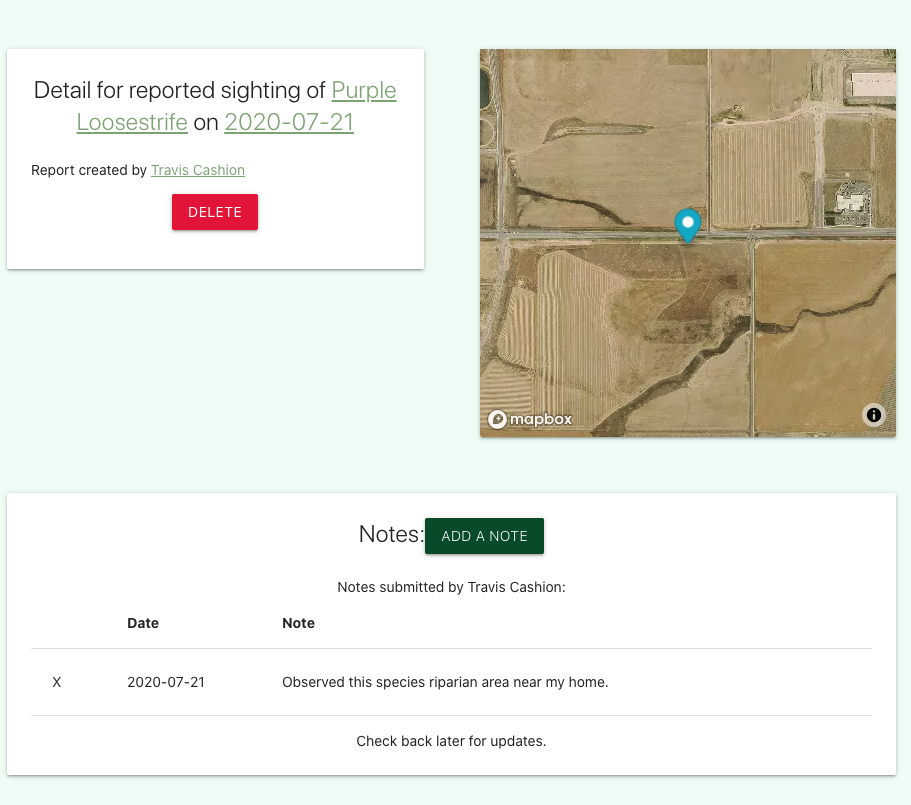Select the Date column header
Viewport: 911px width, 805px height.
coord(143,622)
